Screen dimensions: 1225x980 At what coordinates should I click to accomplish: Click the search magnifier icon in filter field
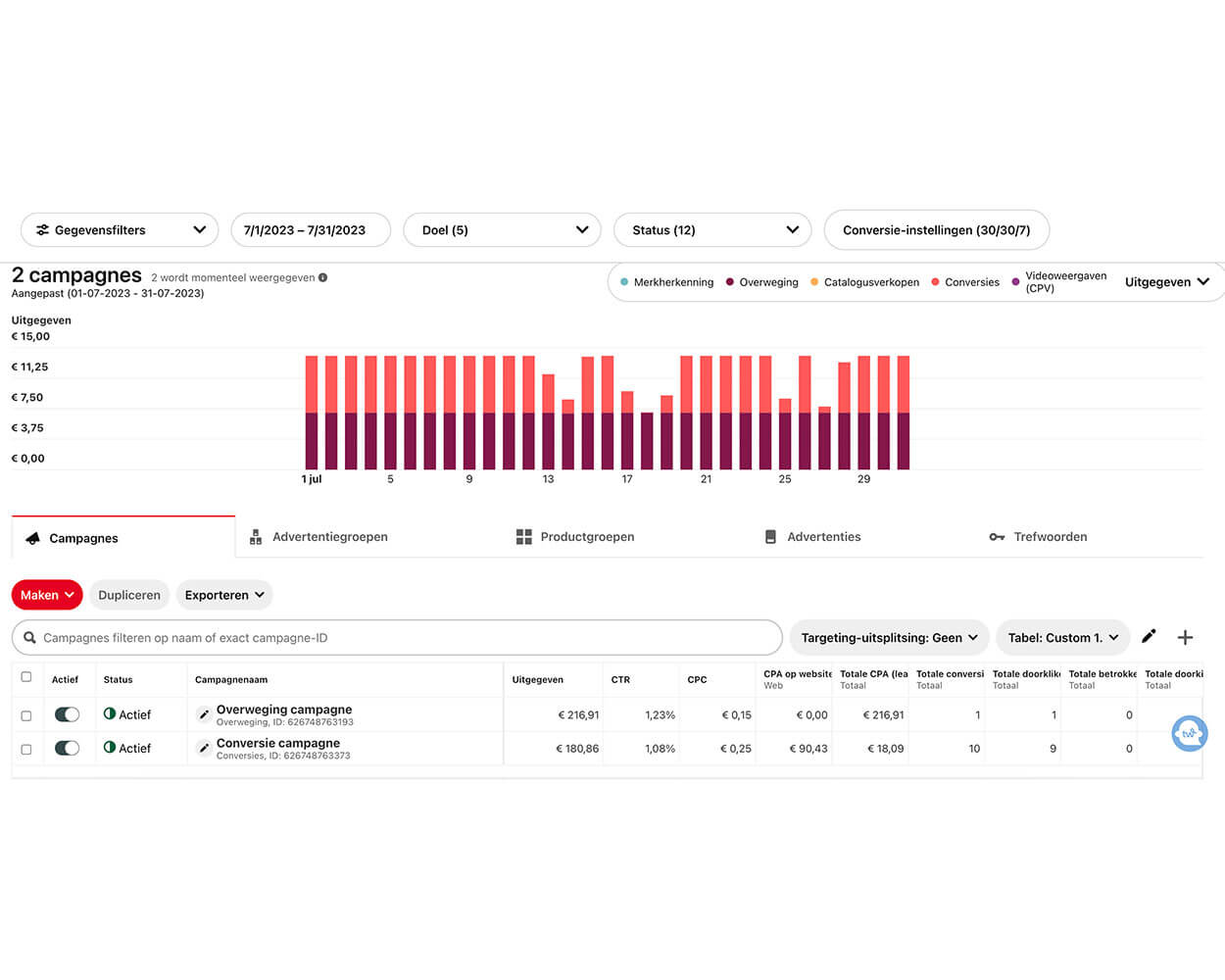pos(30,638)
